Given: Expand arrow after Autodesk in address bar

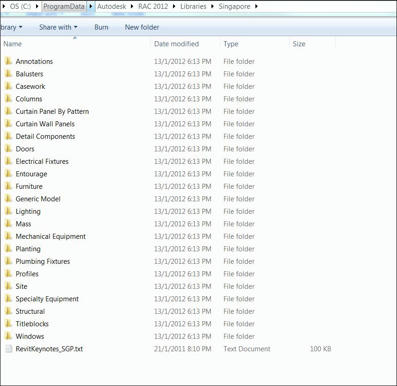Looking at the screenshot, I should 132,6.
